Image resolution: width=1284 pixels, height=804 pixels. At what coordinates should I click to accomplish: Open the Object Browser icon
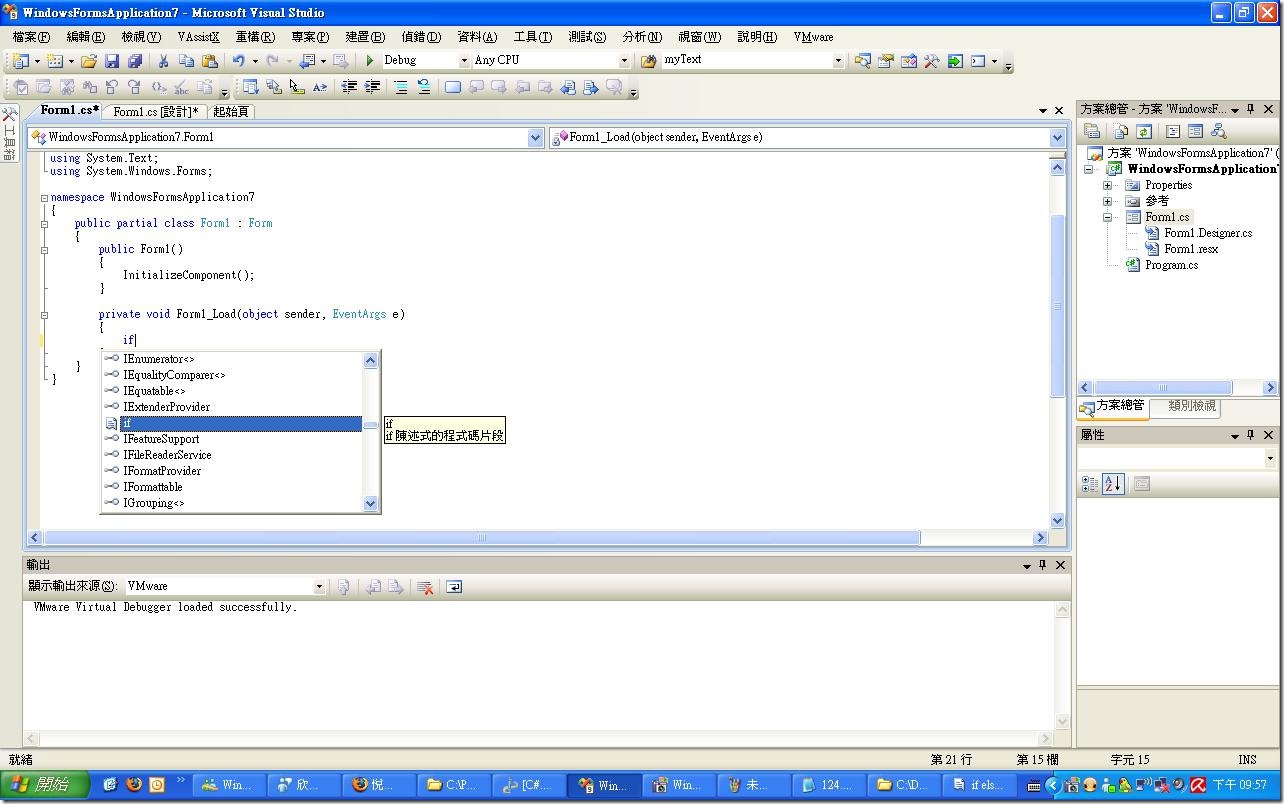click(x=909, y=60)
